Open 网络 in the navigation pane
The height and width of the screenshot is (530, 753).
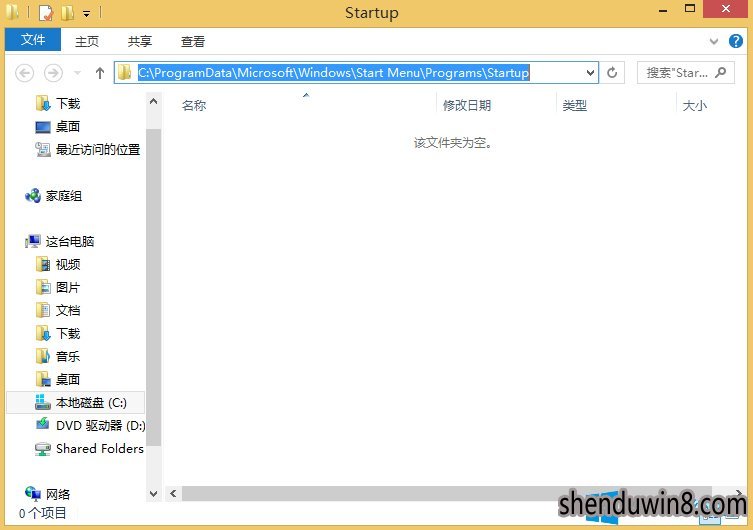point(58,494)
